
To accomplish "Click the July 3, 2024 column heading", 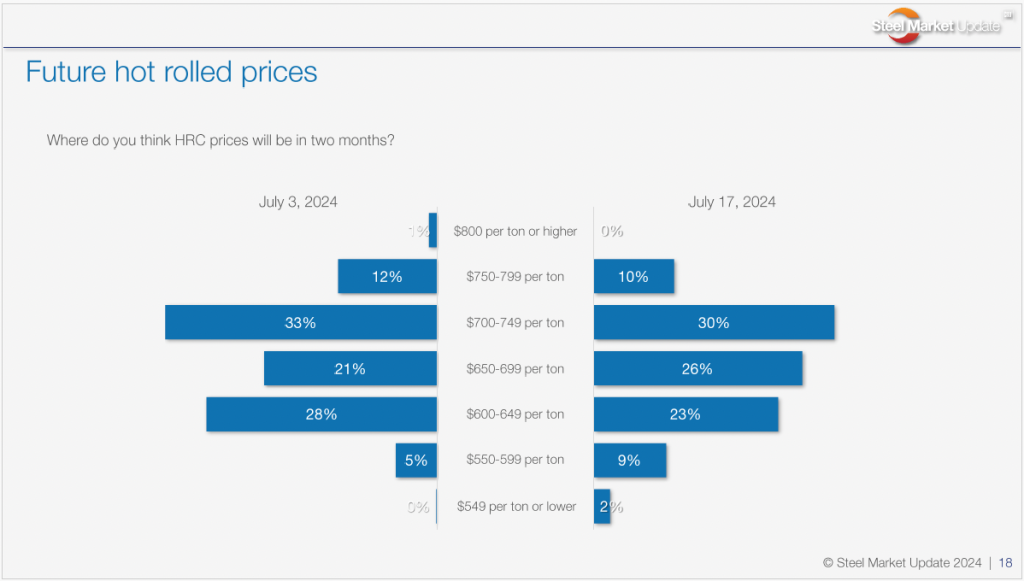I will (x=298, y=202).
